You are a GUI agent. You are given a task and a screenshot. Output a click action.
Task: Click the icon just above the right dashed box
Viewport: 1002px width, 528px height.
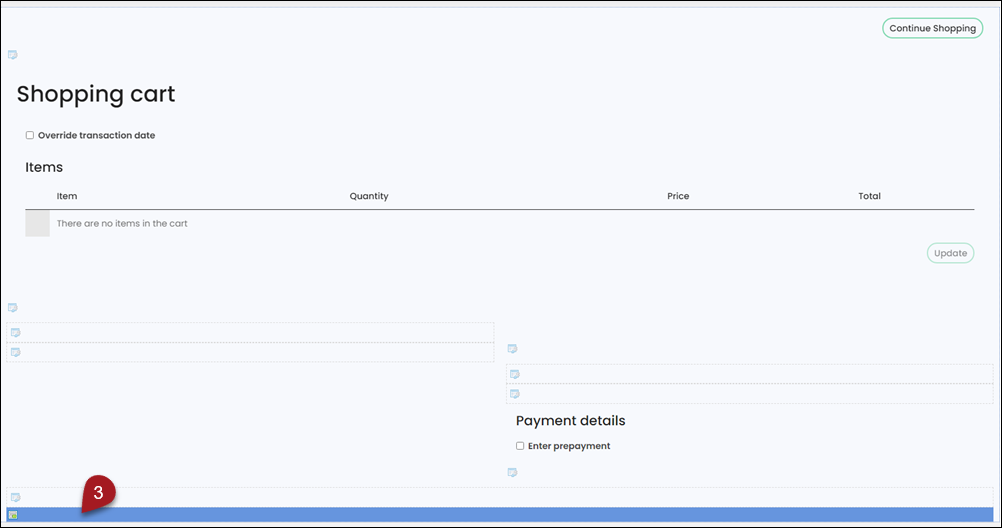pos(512,349)
